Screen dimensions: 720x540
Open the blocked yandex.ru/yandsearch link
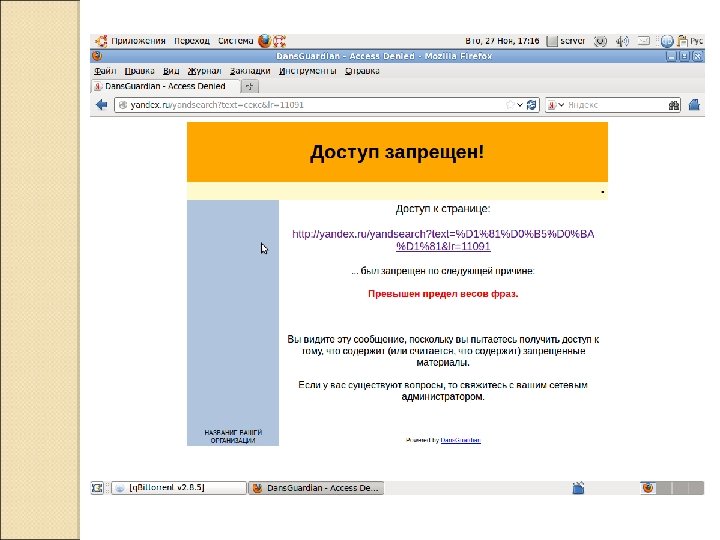(x=443, y=240)
